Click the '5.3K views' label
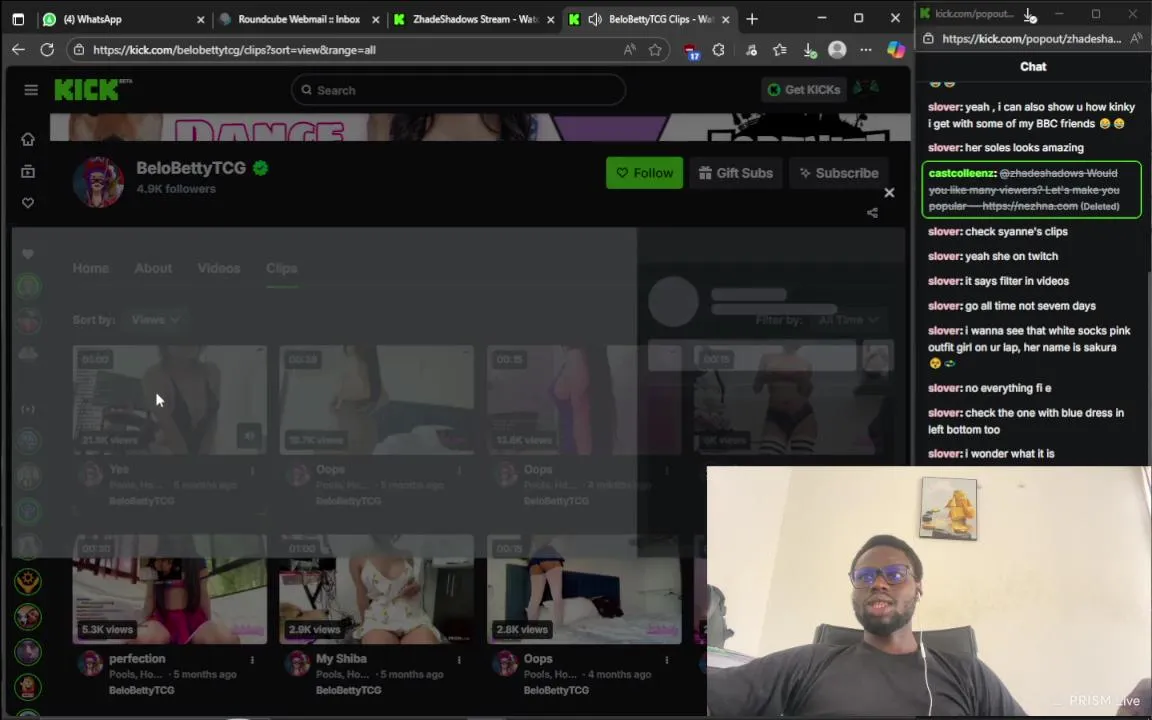The height and width of the screenshot is (720, 1152). coord(107,630)
